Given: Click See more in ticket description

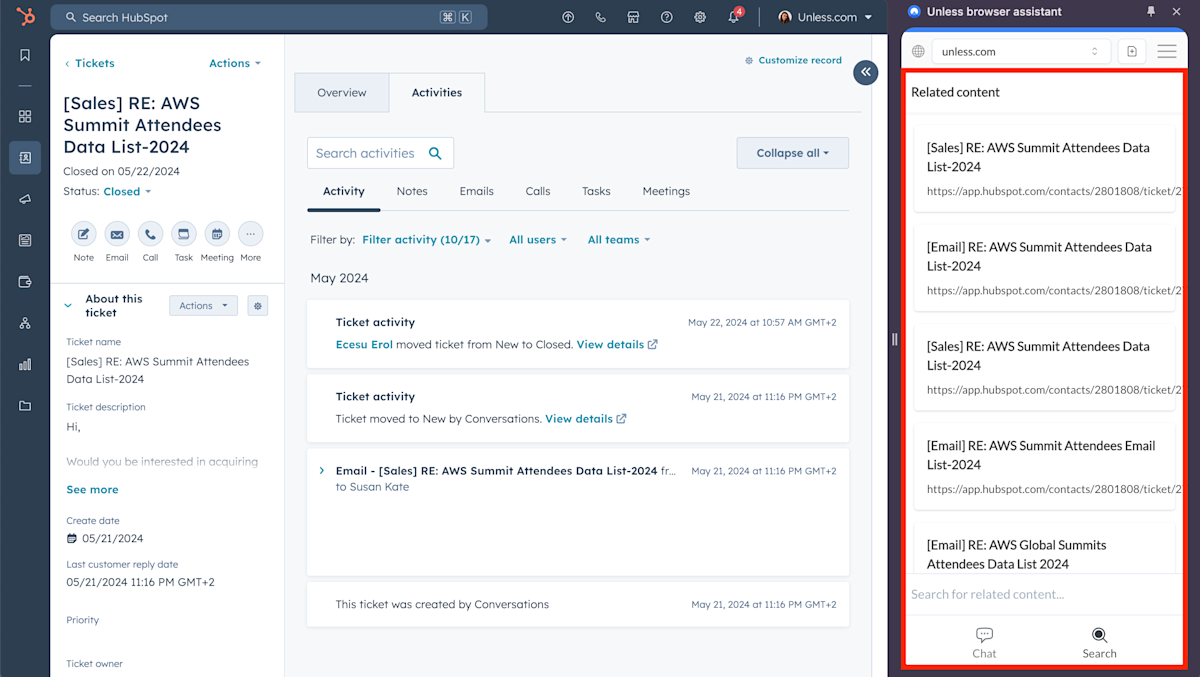Looking at the screenshot, I should pos(92,489).
